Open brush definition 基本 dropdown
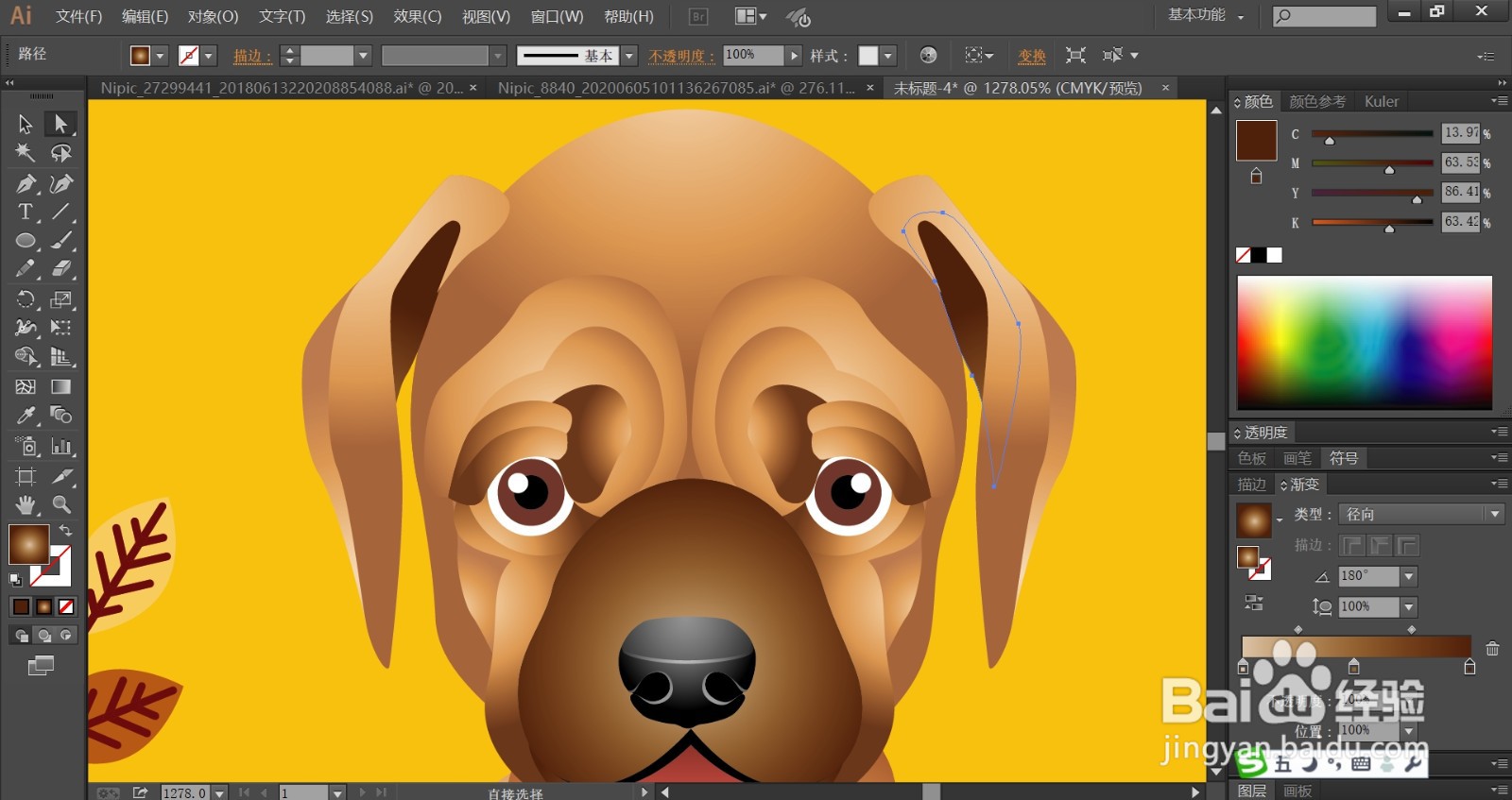1512x800 pixels. click(x=629, y=56)
